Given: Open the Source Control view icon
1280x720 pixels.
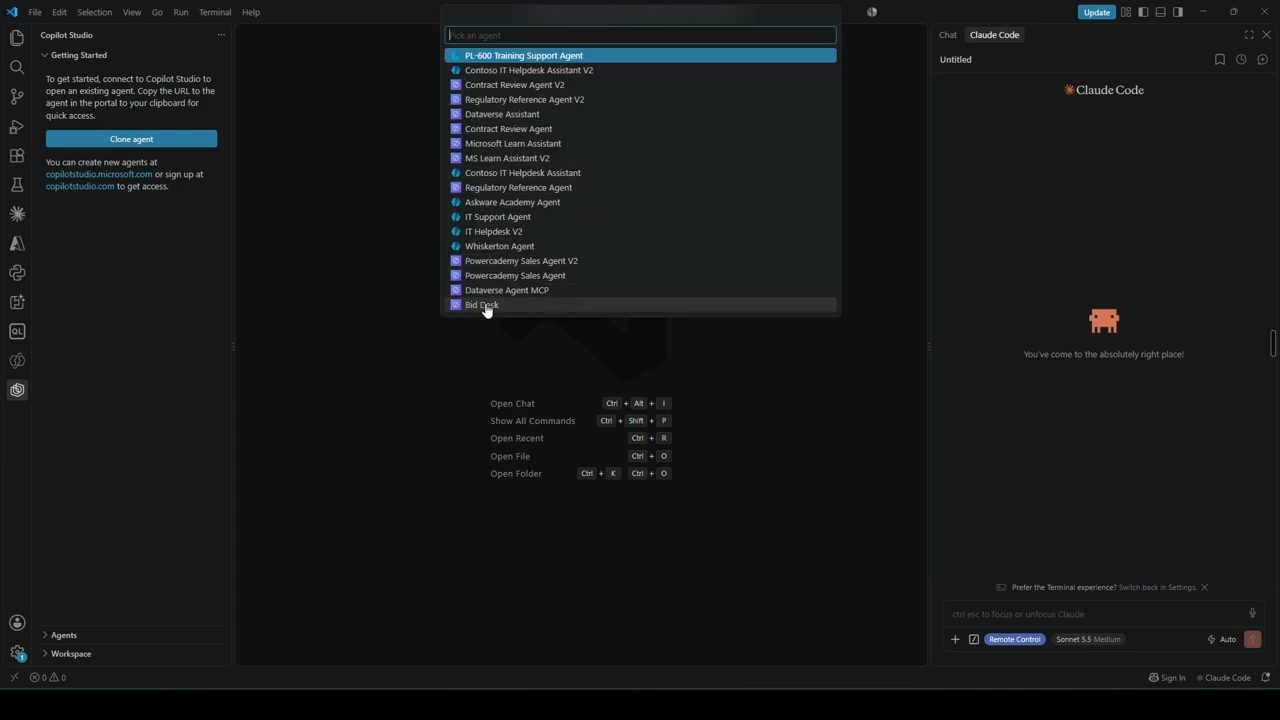Looking at the screenshot, I should [17, 97].
